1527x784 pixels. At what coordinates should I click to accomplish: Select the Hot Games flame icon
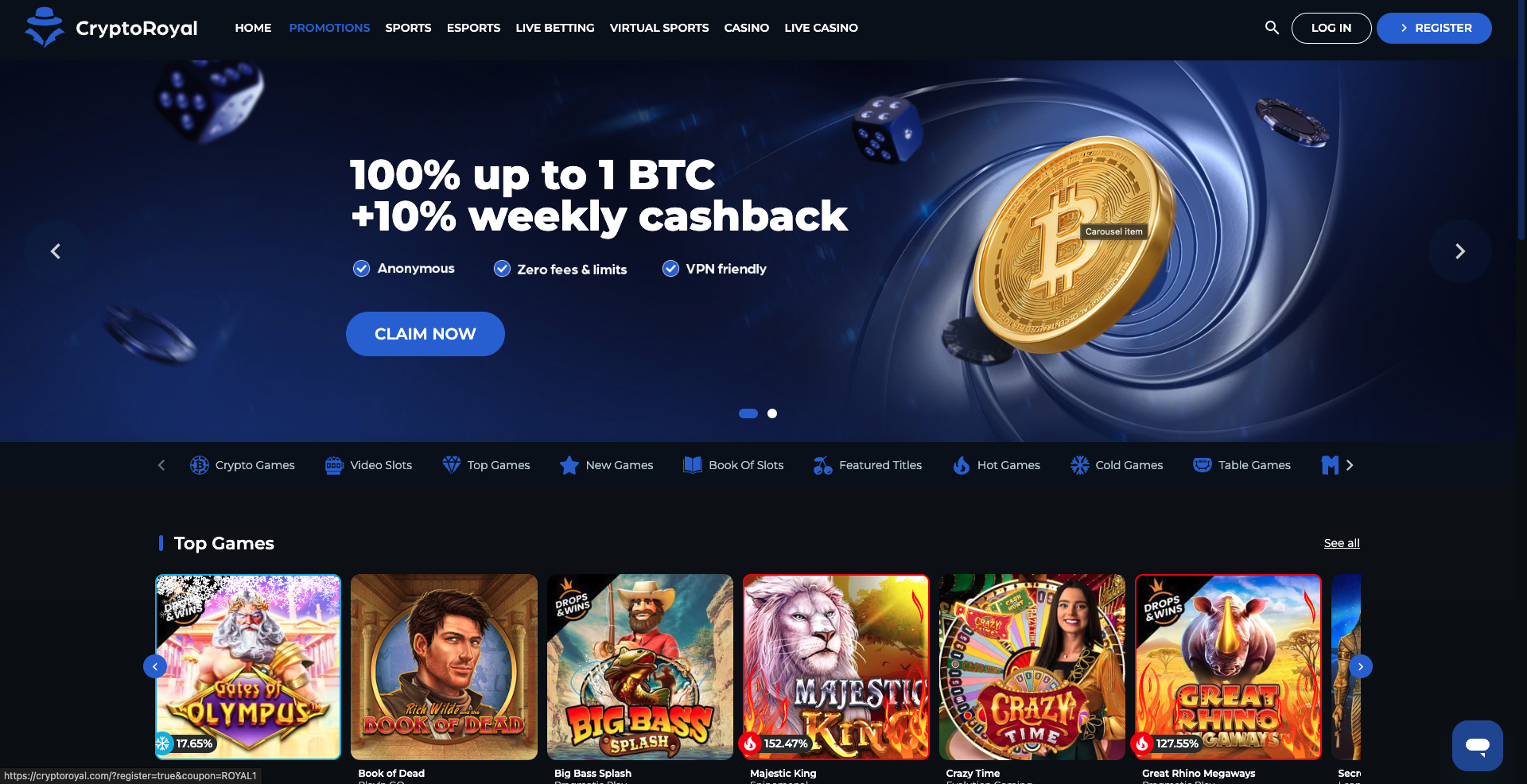[x=962, y=465]
